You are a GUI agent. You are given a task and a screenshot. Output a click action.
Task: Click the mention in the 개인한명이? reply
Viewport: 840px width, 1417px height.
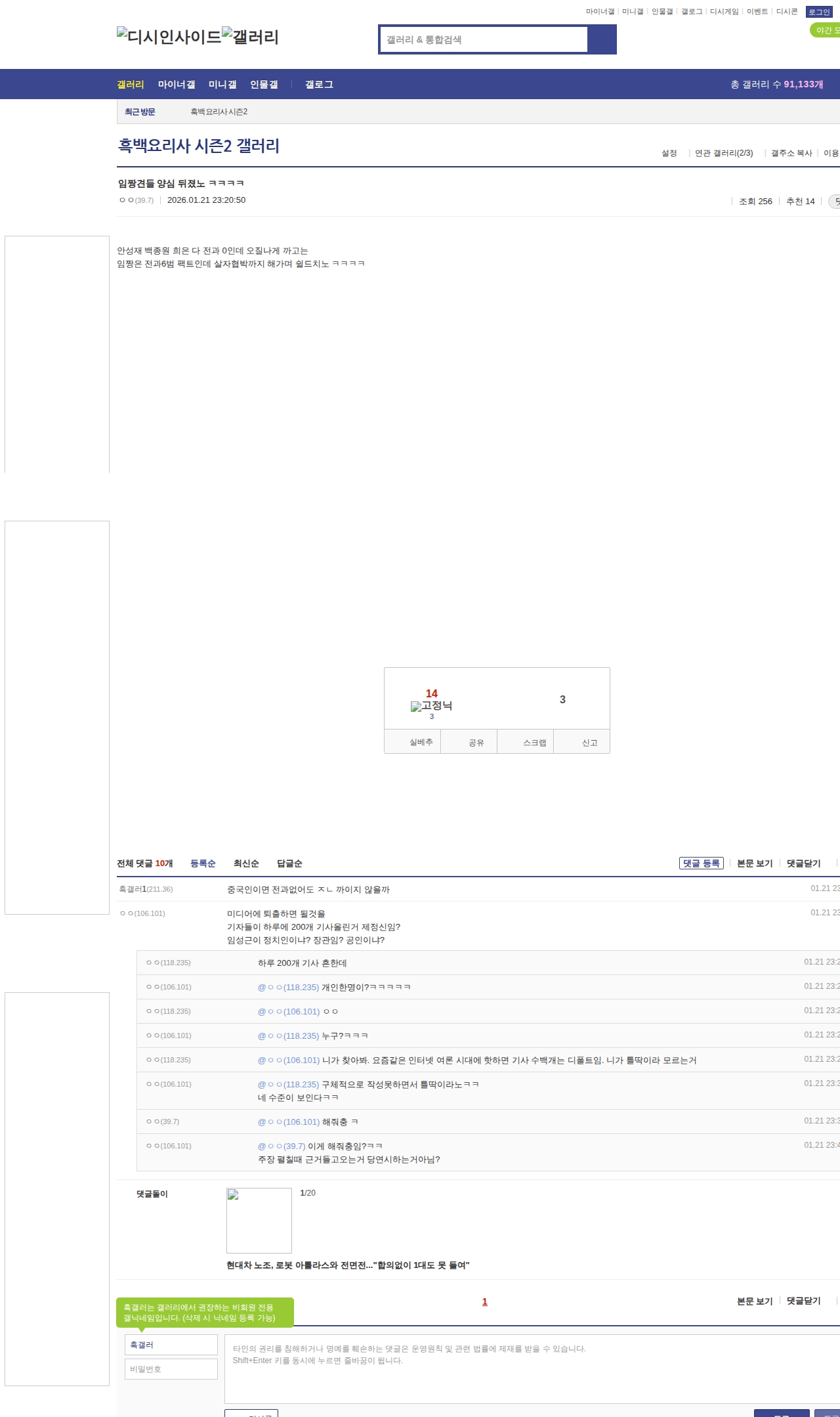coord(288,988)
